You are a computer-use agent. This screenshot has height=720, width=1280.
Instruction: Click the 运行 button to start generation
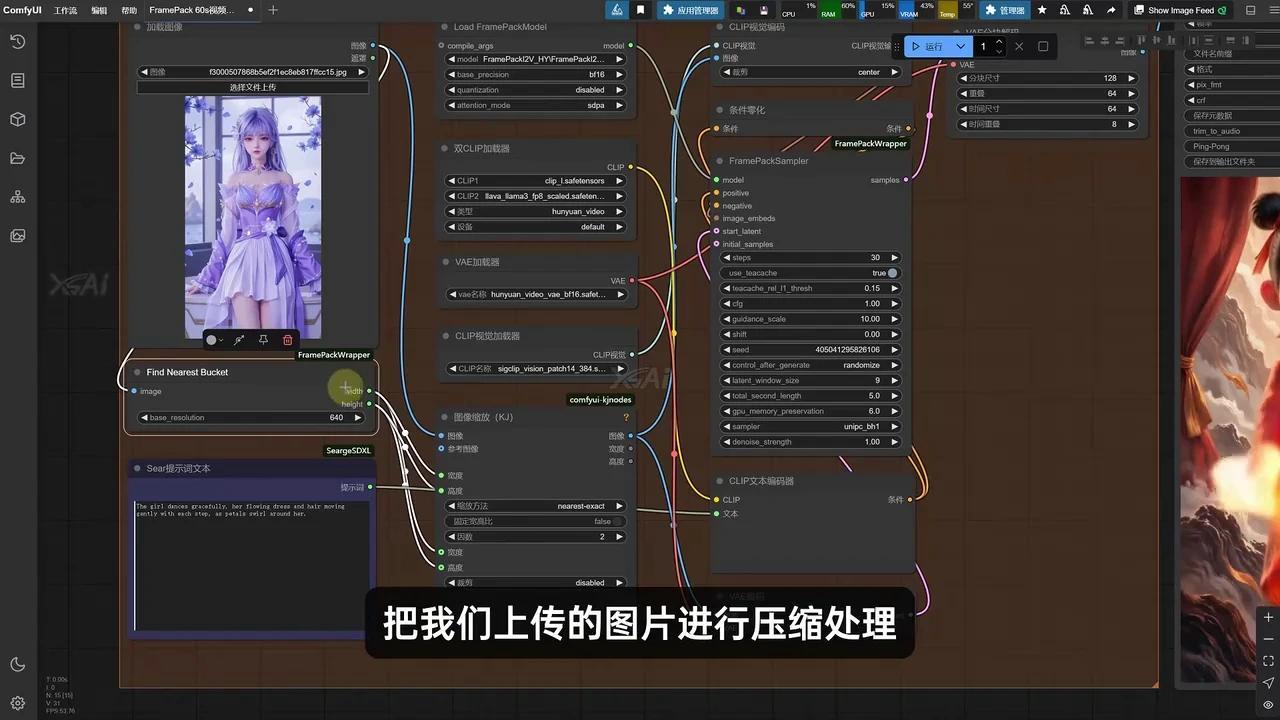(930, 46)
